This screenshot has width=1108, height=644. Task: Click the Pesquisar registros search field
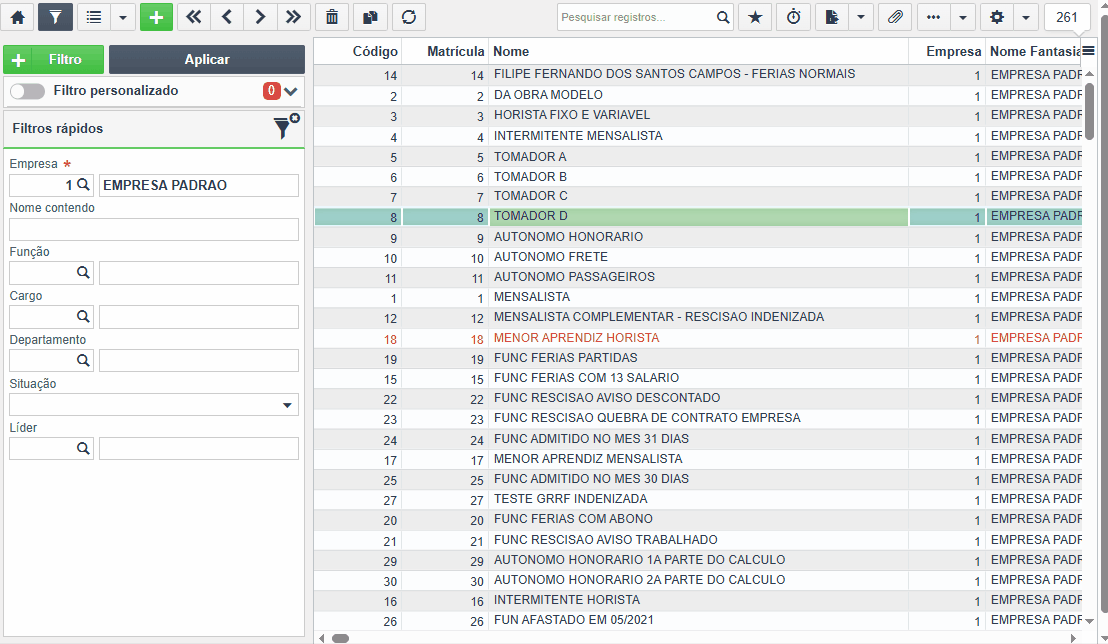(635, 17)
